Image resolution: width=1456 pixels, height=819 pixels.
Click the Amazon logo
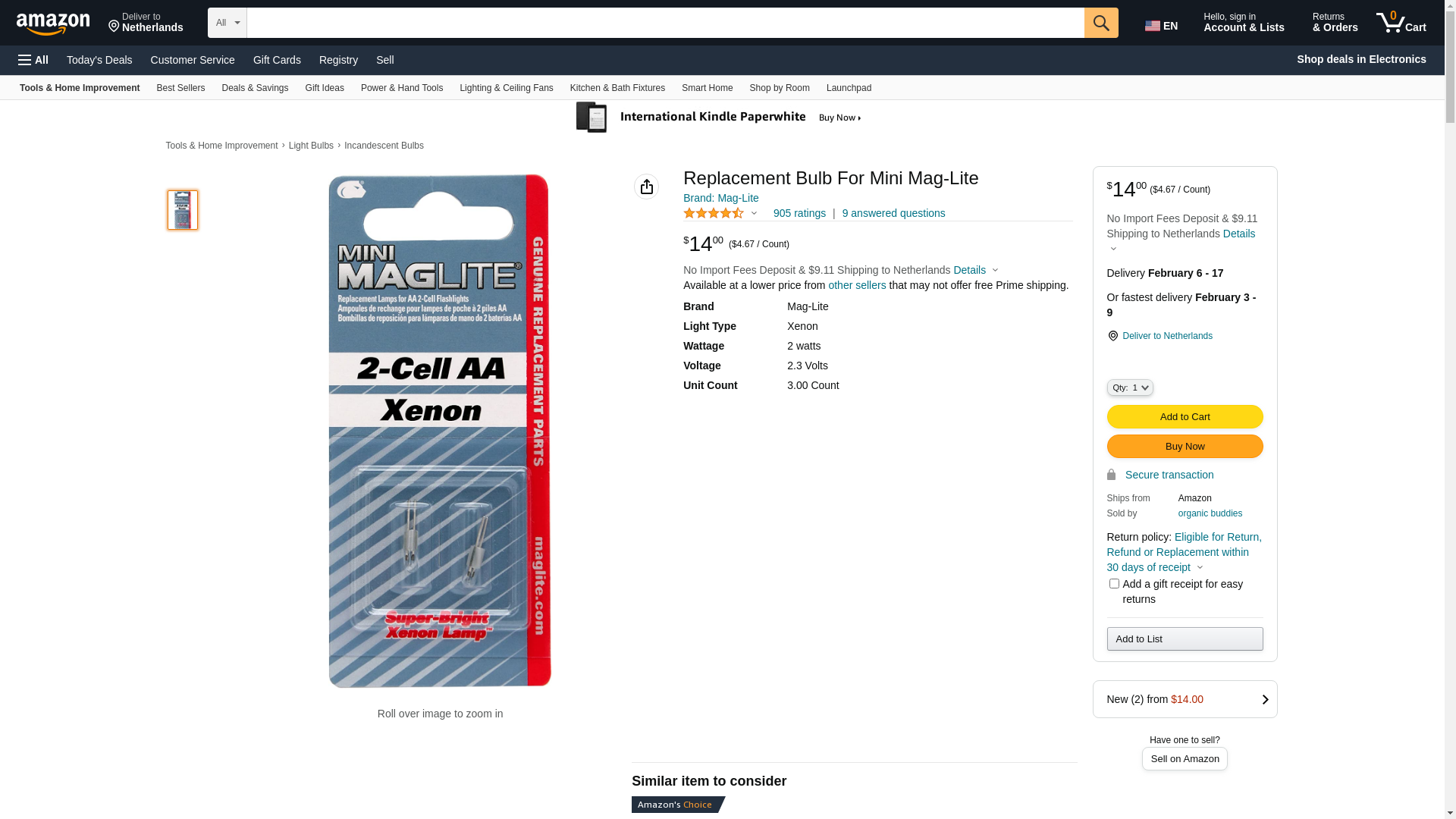click(x=53, y=24)
